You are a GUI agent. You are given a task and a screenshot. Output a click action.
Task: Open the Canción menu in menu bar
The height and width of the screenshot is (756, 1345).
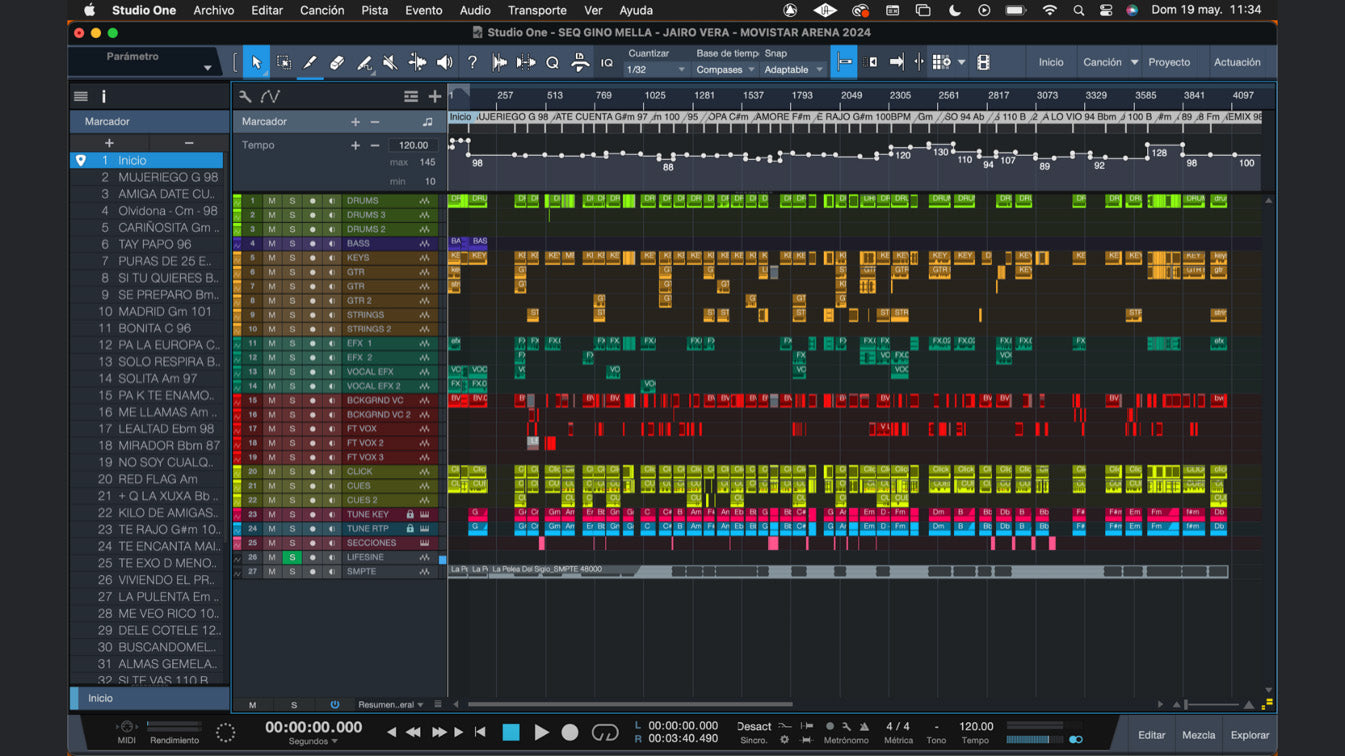[322, 10]
